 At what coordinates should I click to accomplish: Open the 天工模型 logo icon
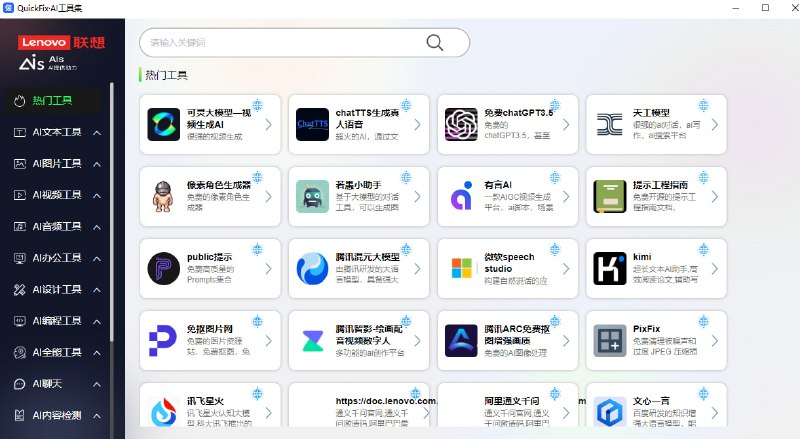tap(610, 125)
